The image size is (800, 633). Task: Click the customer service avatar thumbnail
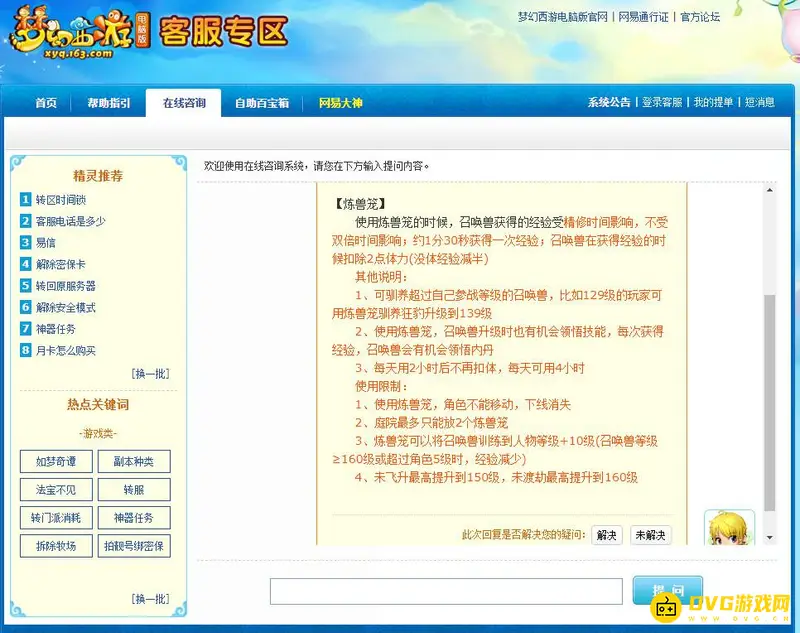(x=729, y=527)
